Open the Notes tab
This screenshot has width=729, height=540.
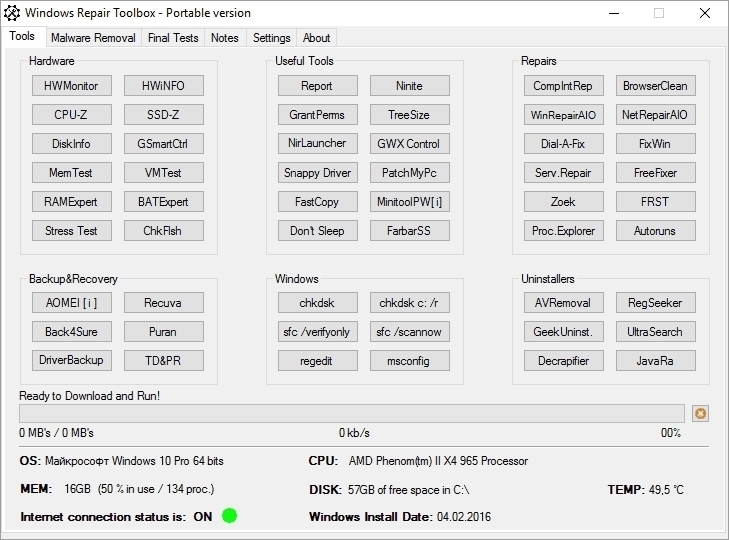tap(225, 38)
